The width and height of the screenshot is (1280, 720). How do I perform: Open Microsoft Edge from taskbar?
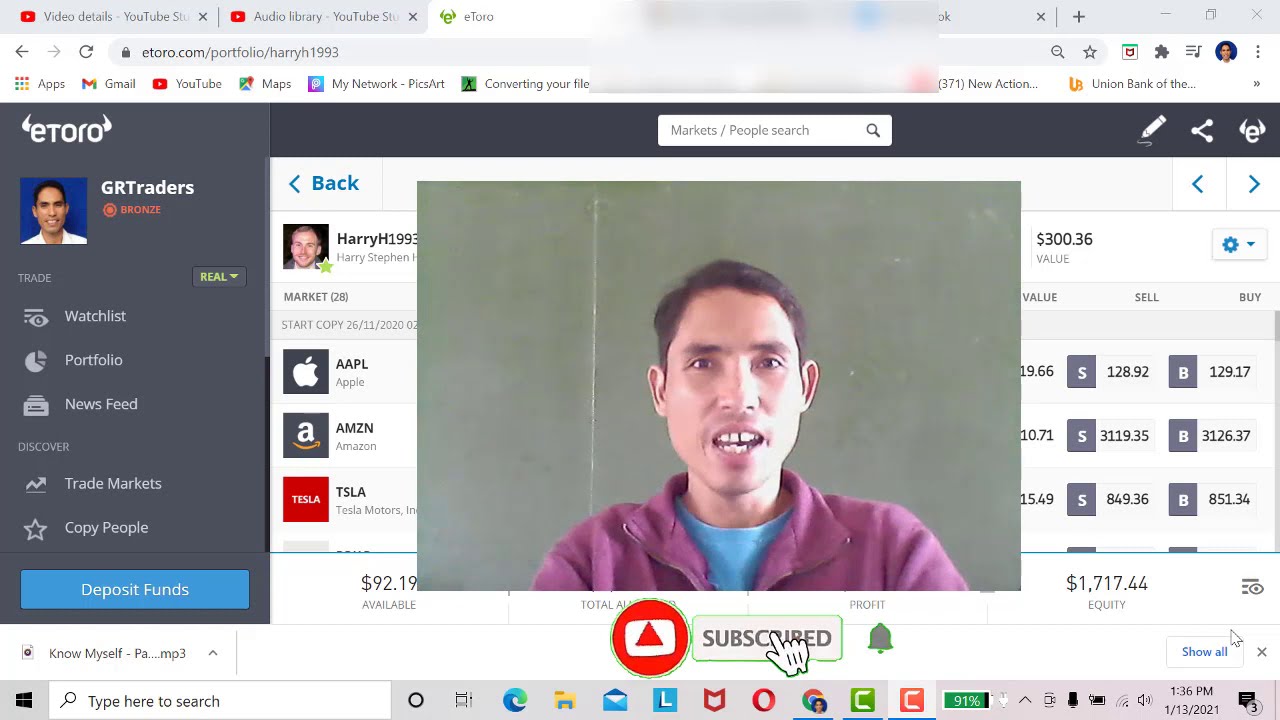tap(515, 701)
